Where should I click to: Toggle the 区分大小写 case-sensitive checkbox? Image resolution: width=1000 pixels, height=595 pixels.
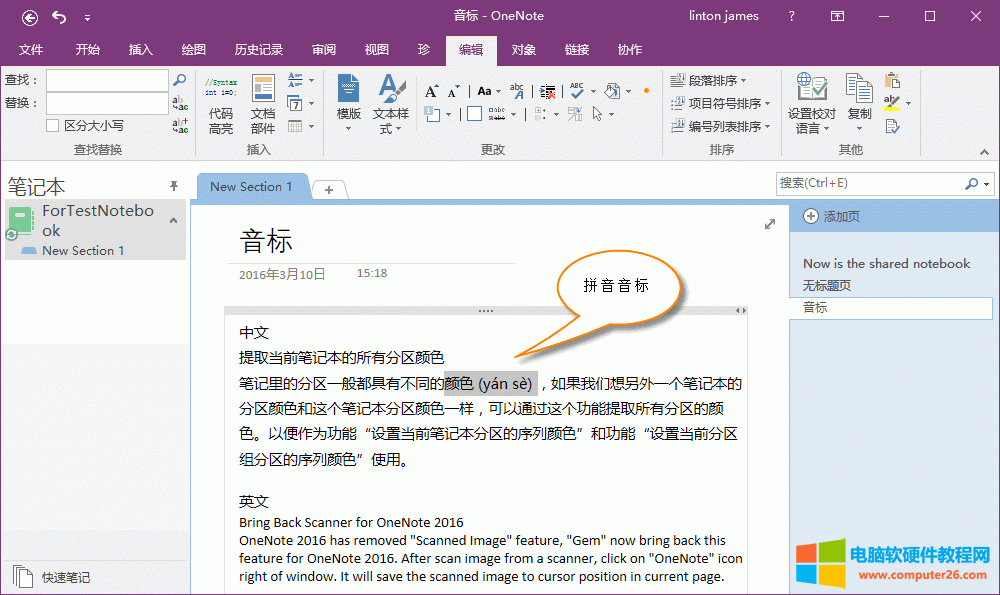pos(53,126)
